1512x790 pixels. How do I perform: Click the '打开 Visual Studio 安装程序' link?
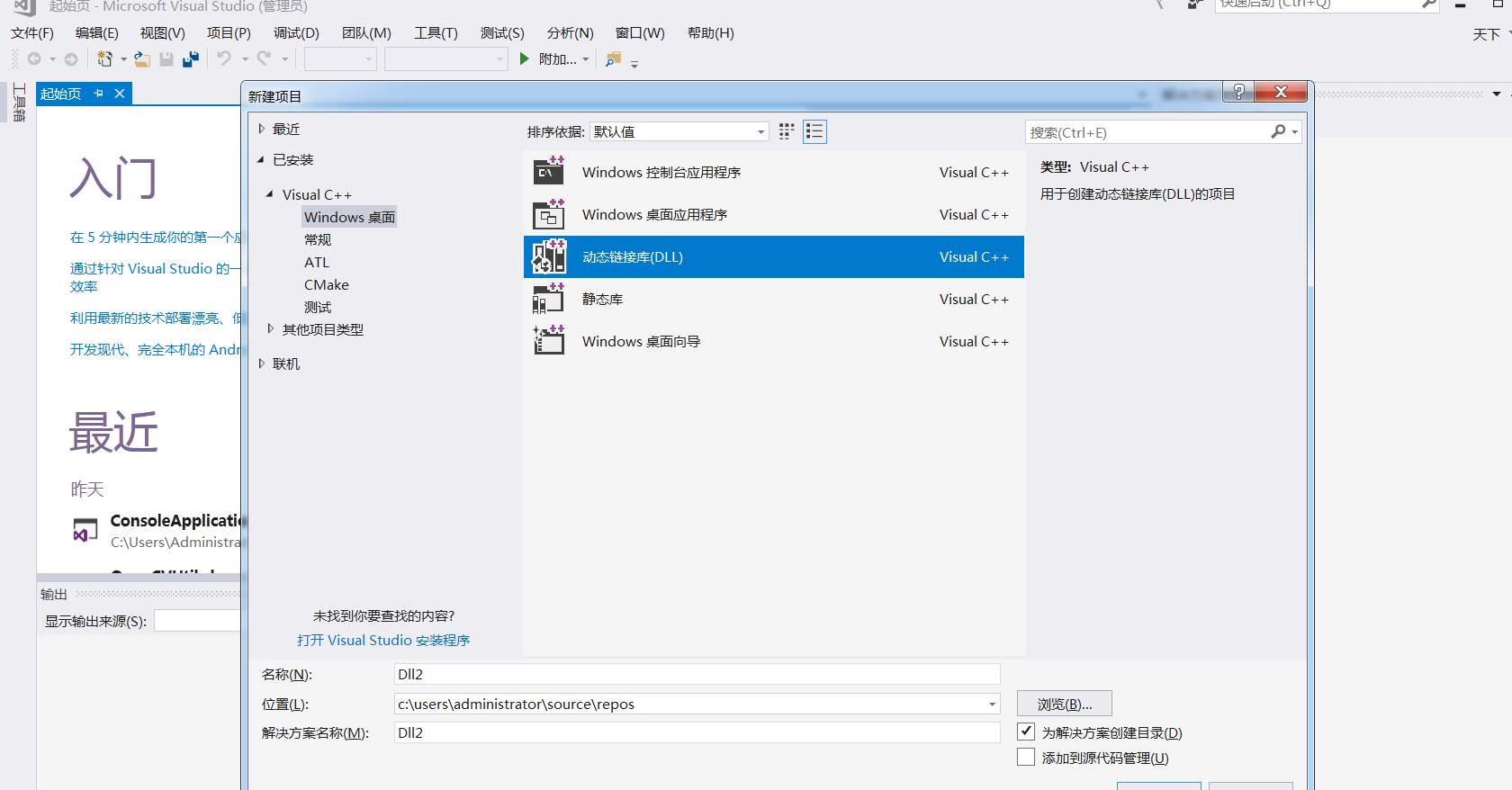point(383,640)
